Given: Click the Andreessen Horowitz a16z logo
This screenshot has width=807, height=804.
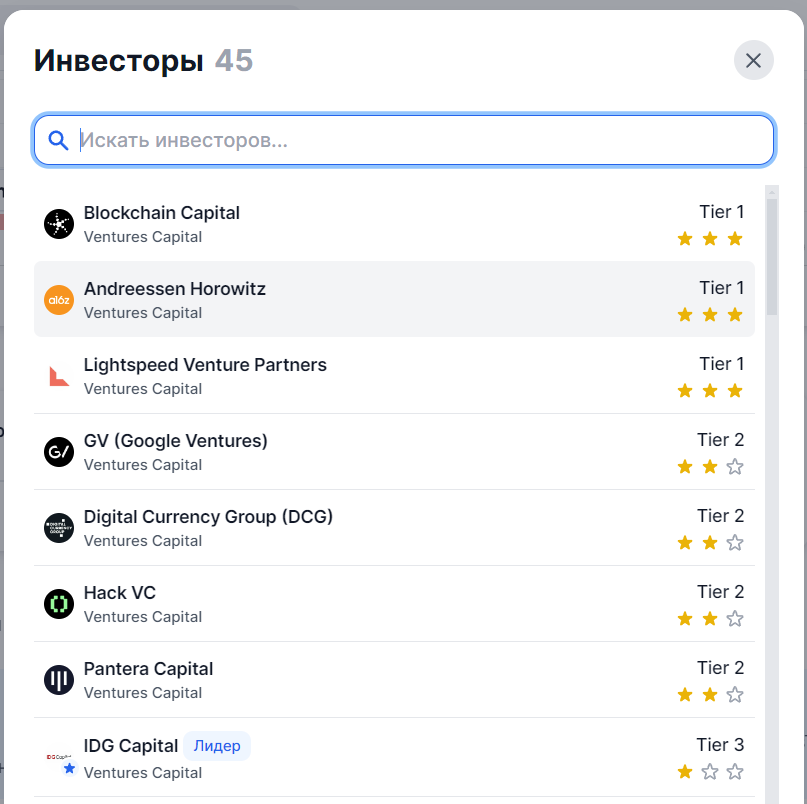Looking at the screenshot, I should [59, 300].
